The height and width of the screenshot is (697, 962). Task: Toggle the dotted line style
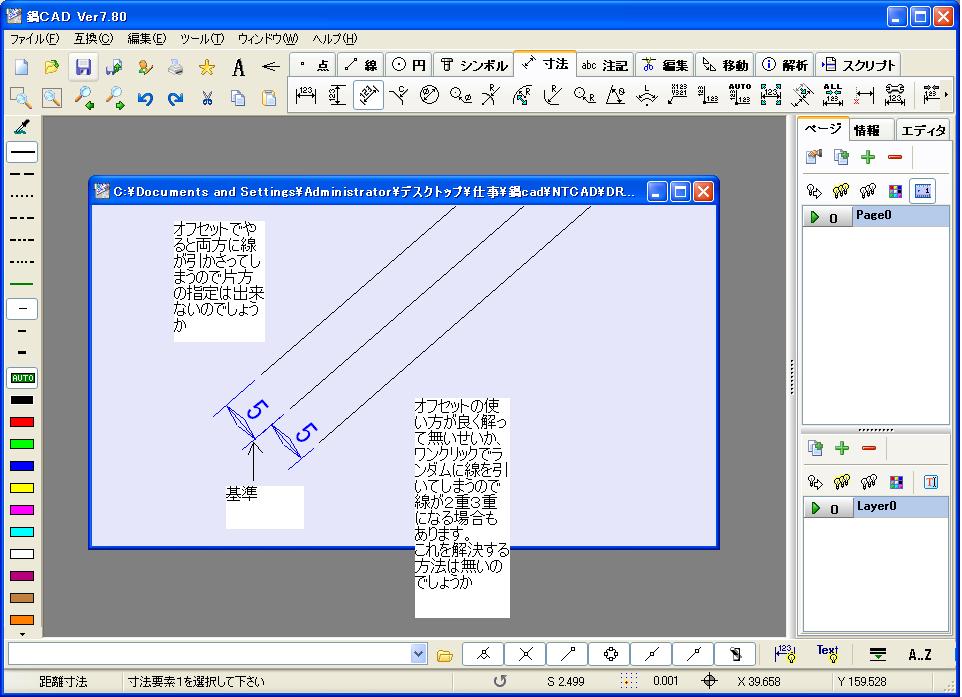[x=22, y=196]
